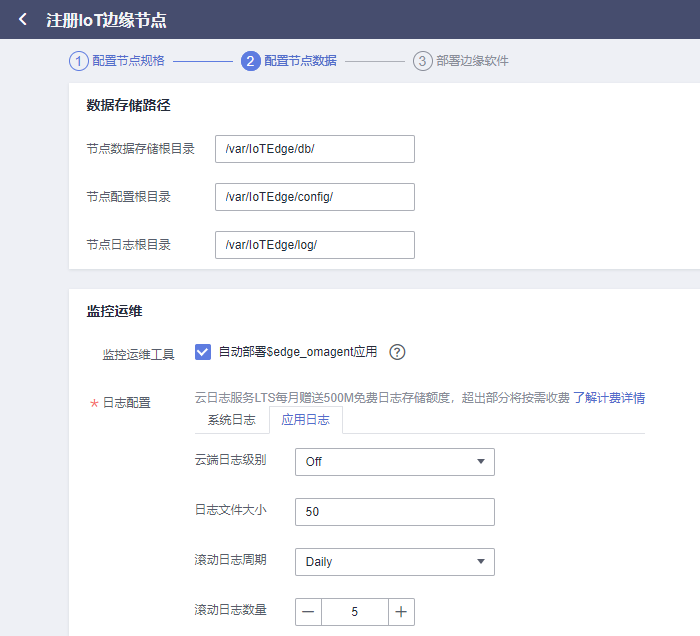Select the 应用日志 tab
Image resolution: width=700 pixels, height=636 pixels.
[305, 420]
